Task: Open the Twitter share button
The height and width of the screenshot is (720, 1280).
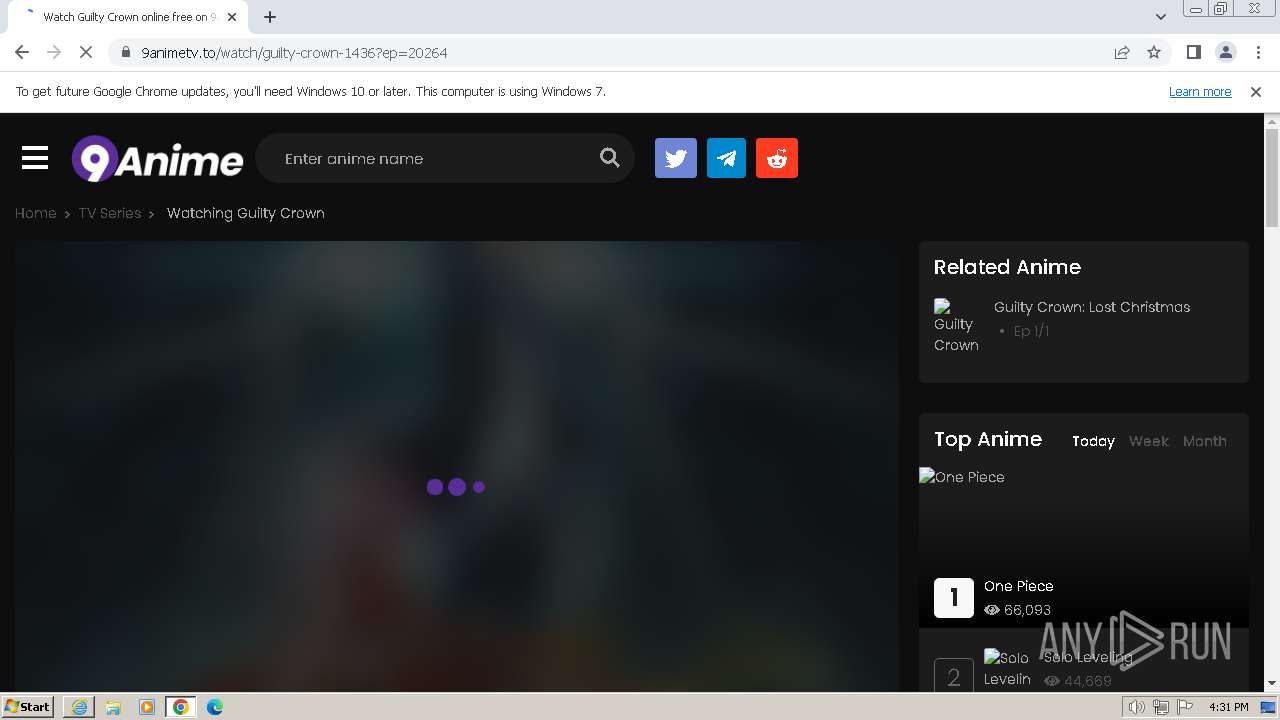Action: click(676, 158)
